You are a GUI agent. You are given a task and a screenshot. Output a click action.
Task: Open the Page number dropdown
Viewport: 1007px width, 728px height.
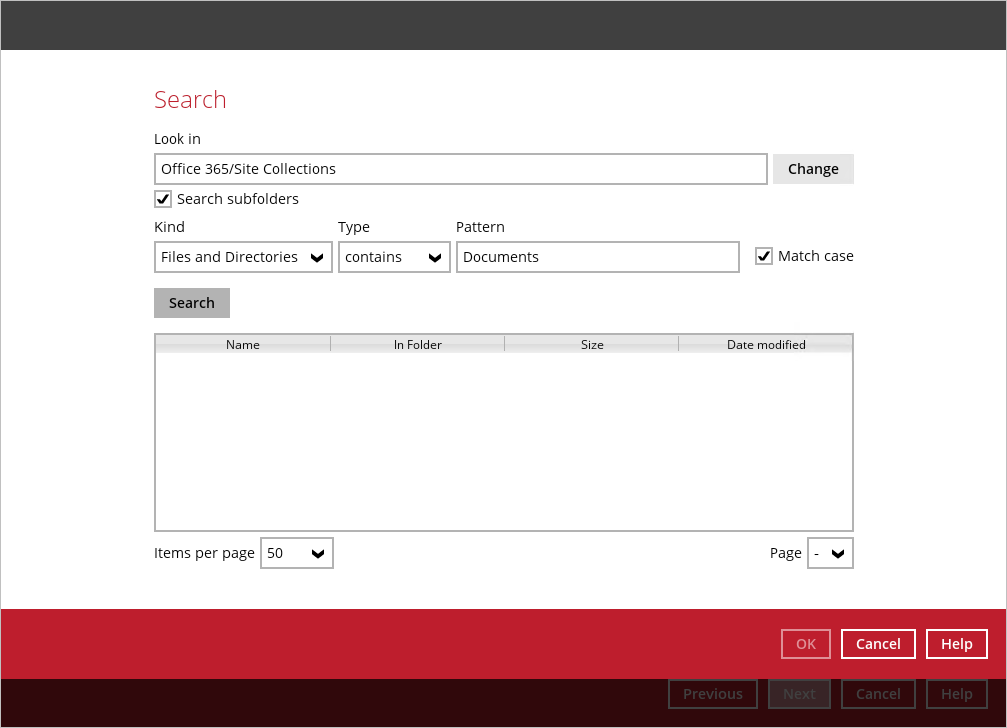point(830,553)
